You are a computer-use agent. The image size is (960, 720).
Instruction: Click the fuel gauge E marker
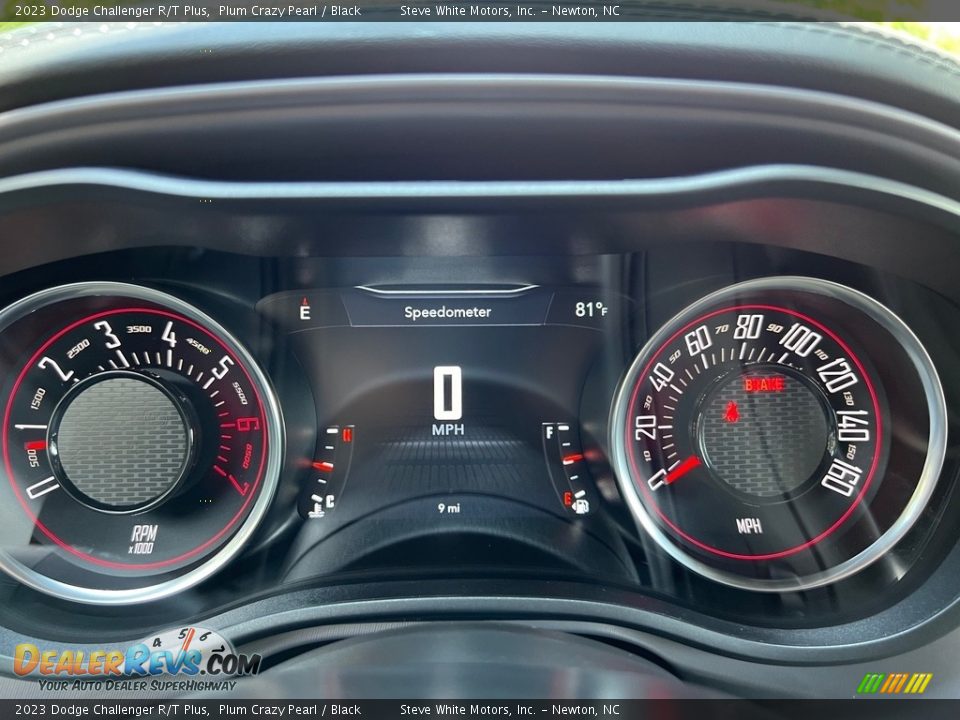567,499
